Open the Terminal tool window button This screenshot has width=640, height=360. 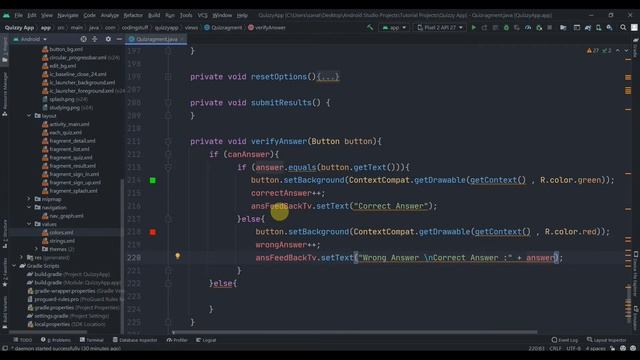coord(92,340)
